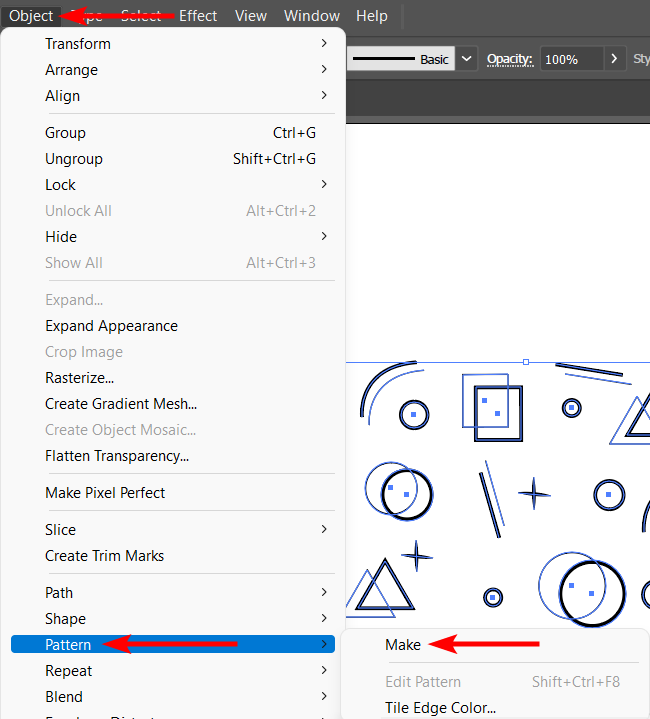The height and width of the screenshot is (719, 650).
Task: Open the Effect menu
Action: 198,16
